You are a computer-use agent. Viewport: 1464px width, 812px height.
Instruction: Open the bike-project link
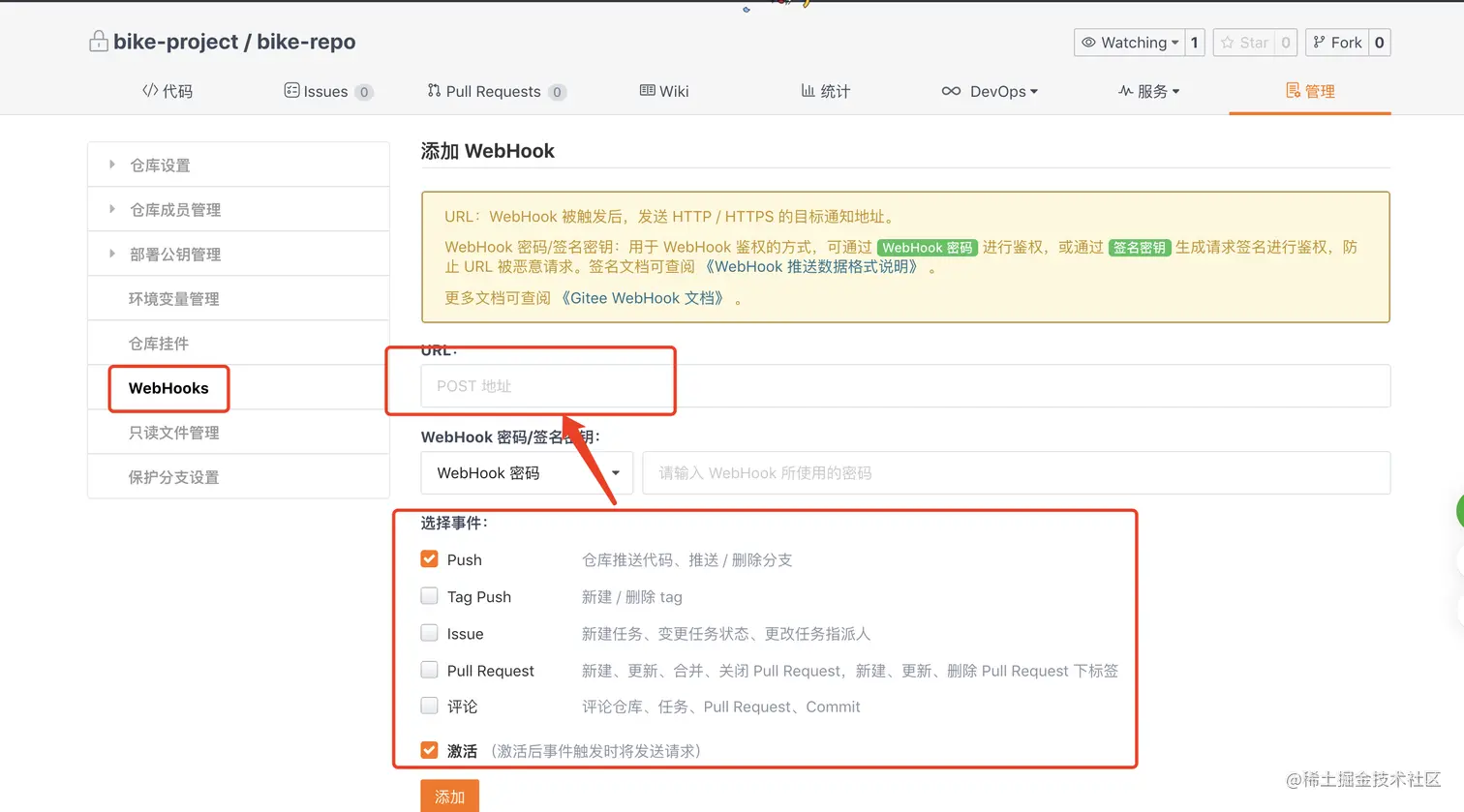(x=175, y=42)
